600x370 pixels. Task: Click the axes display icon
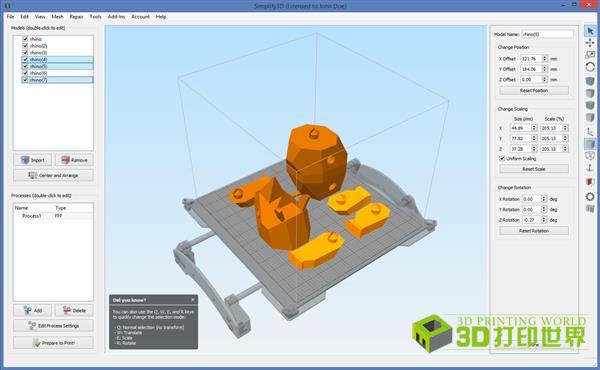[x=590, y=132]
